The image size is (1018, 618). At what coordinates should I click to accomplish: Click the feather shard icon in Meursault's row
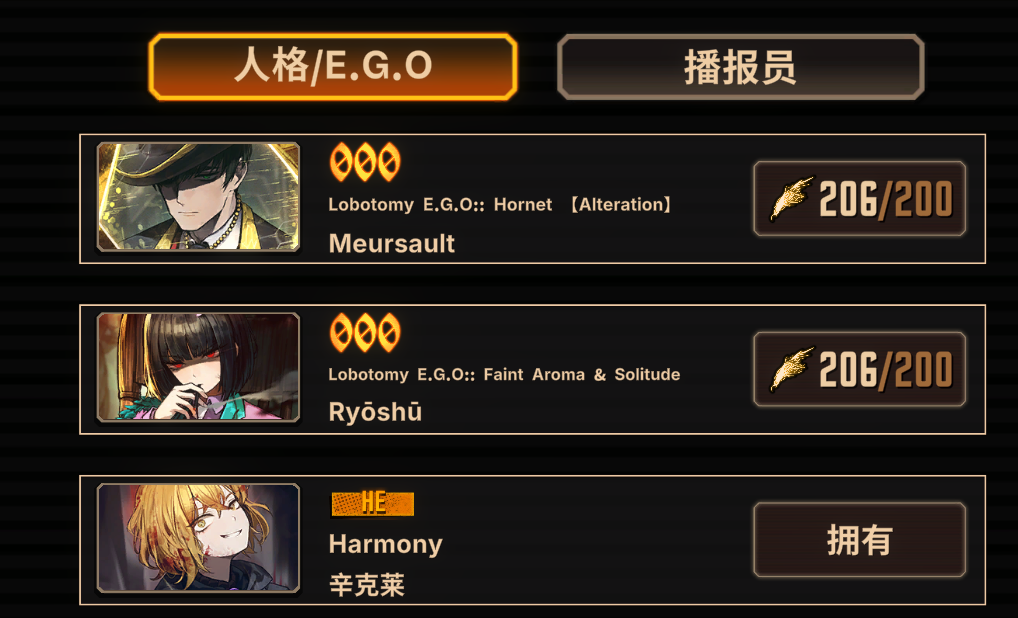(x=791, y=198)
